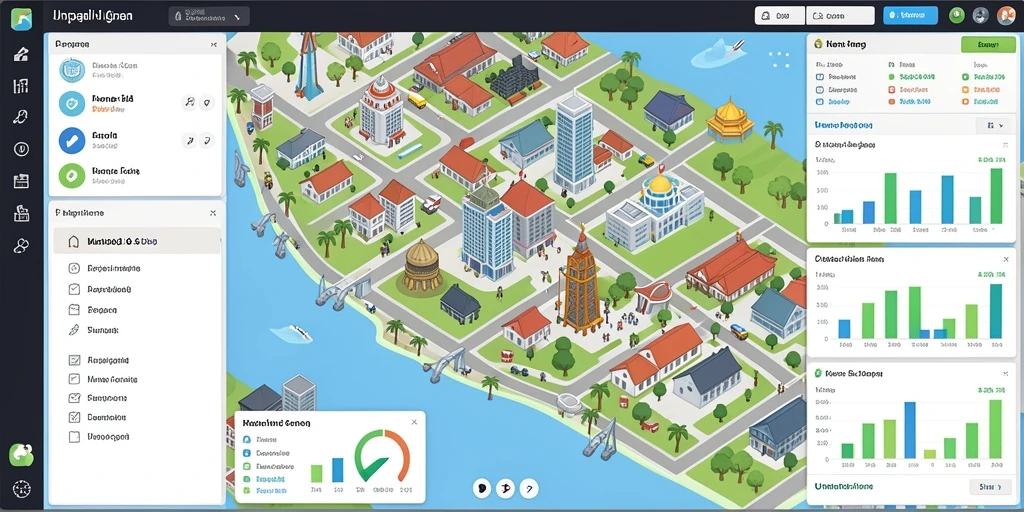Select the calendar icon in left sidebar
The width and height of the screenshot is (1024, 512).
coord(21,182)
